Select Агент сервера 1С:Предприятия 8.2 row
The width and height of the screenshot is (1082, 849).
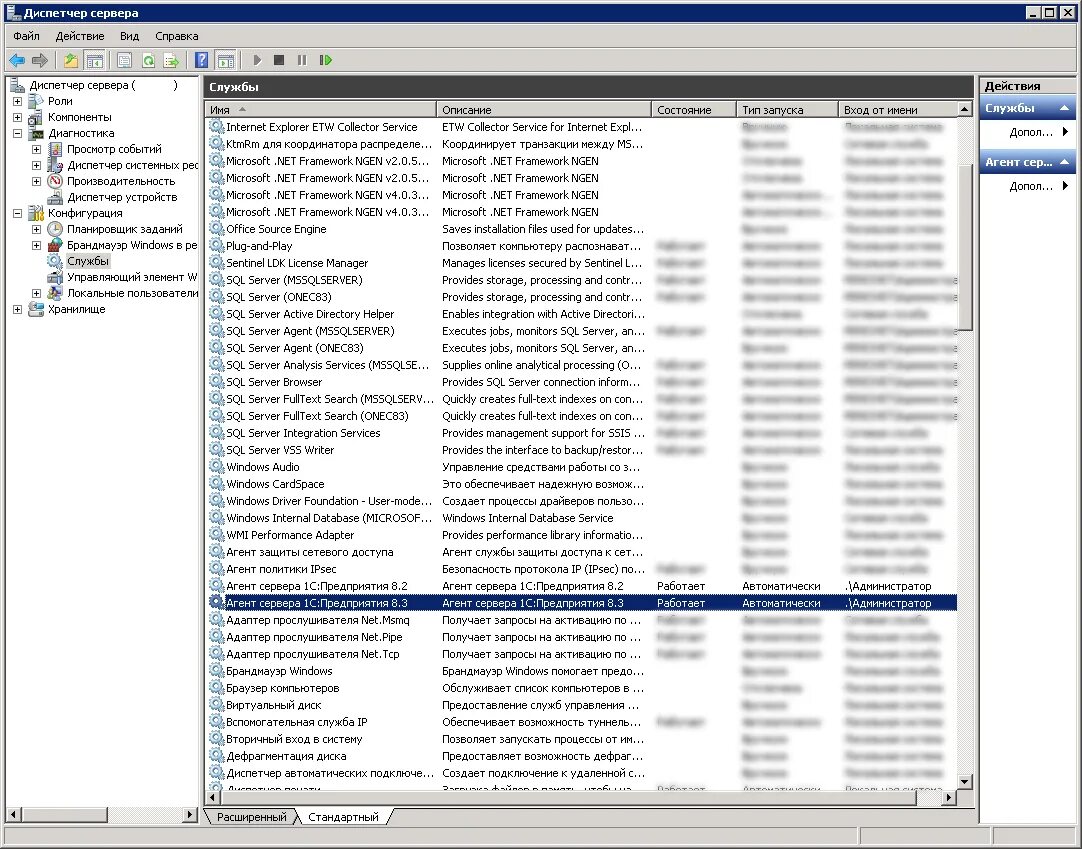tap(581, 586)
